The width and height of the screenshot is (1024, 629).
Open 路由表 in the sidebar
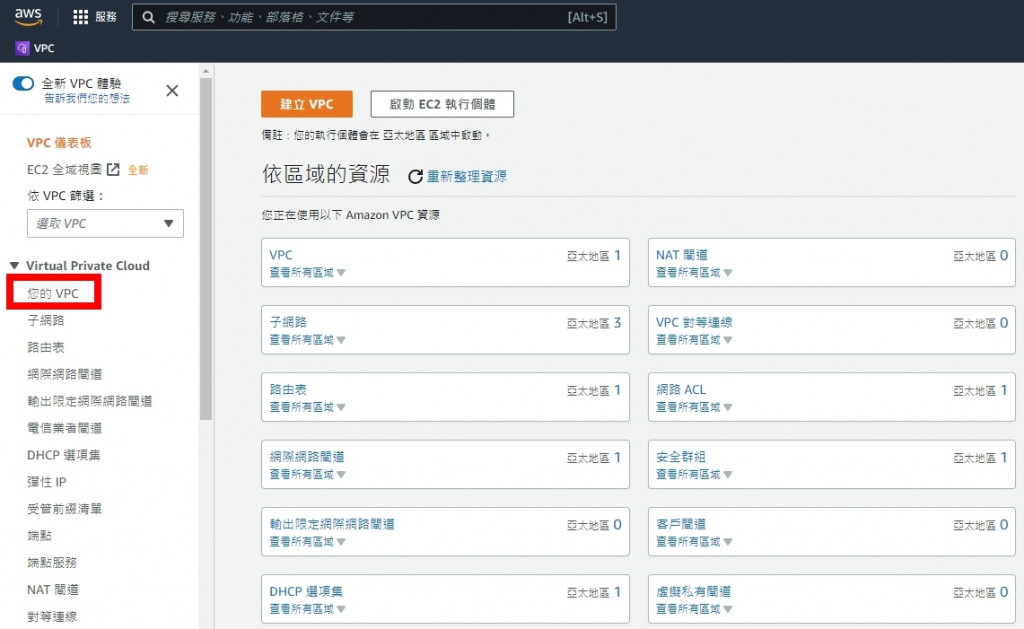click(46, 347)
